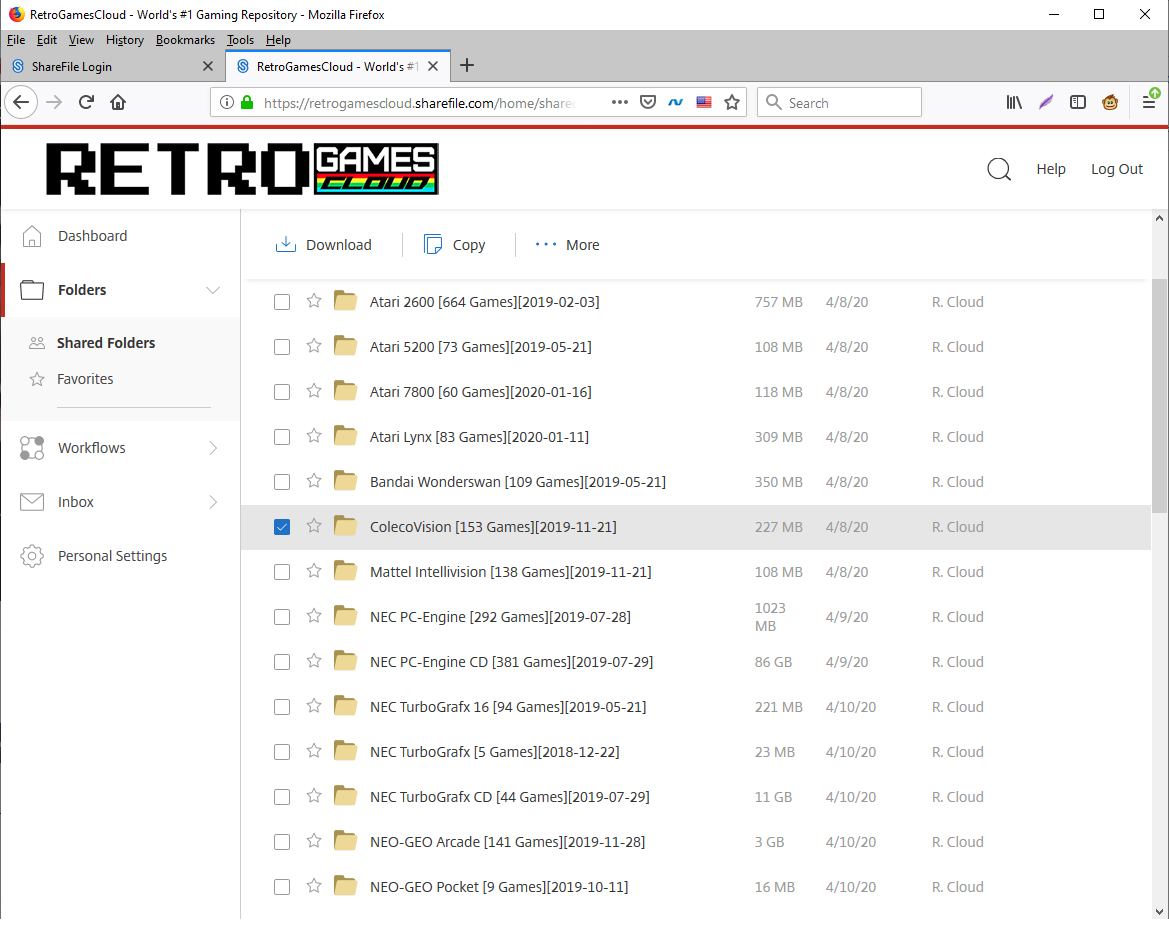
Task: Switch to the ShareFile Login tab
Action: pyautogui.click(x=112, y=66)
